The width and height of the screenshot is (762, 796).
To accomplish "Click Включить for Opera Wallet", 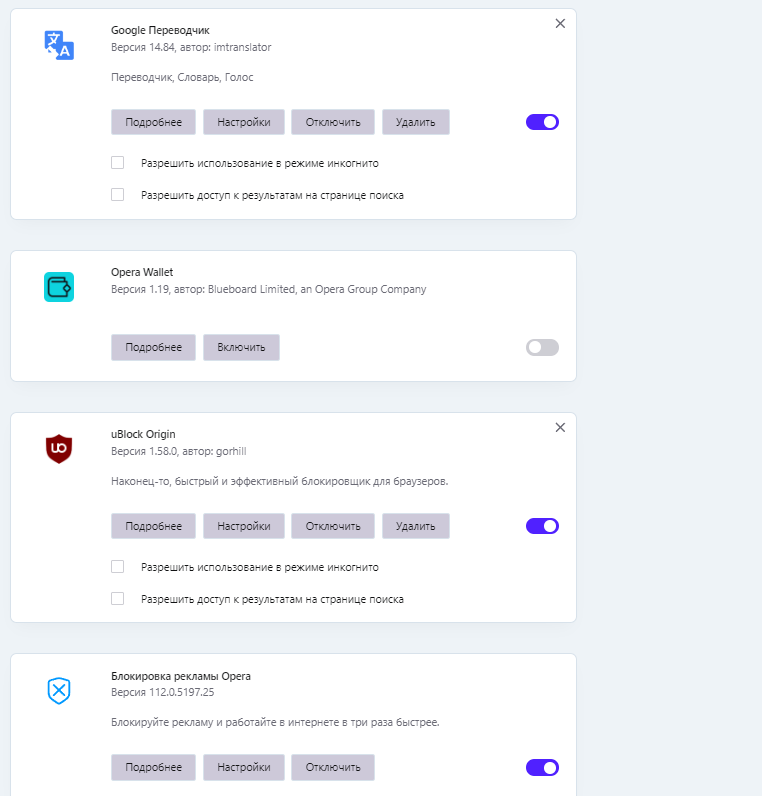I will tap(241, 347).
